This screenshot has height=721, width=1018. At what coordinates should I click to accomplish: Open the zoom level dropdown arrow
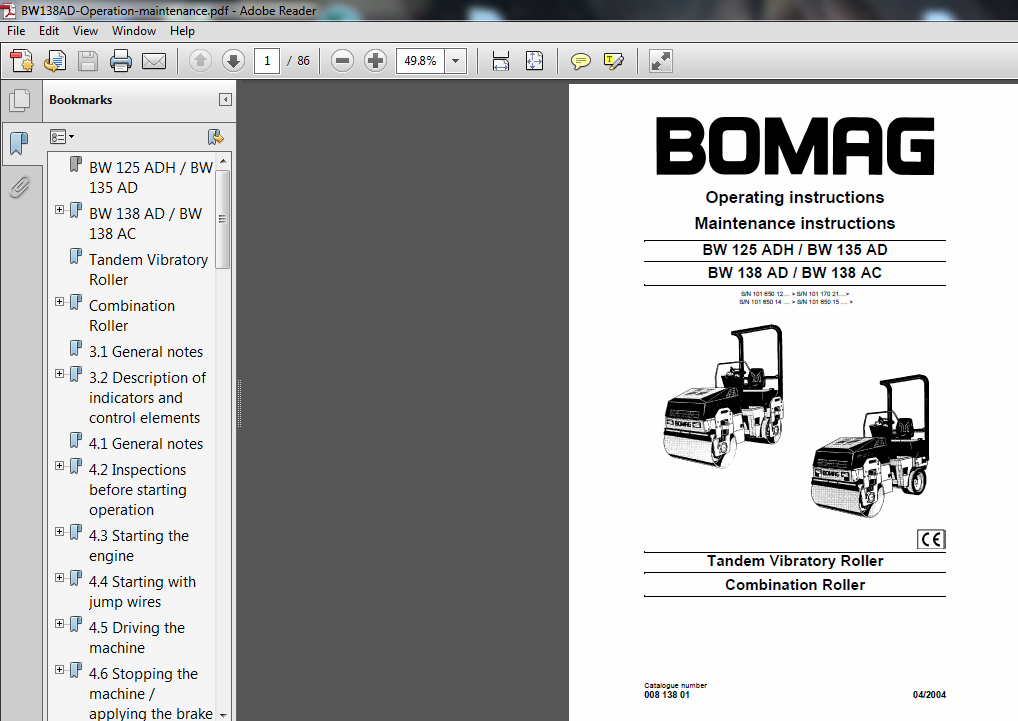pyautogui.click(x=456, y=61)
